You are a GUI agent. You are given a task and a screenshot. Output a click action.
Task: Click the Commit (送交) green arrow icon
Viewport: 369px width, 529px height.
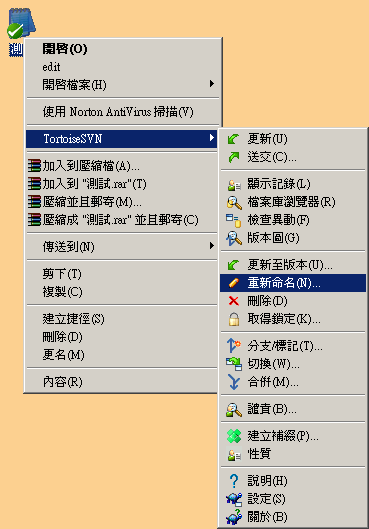233,157
